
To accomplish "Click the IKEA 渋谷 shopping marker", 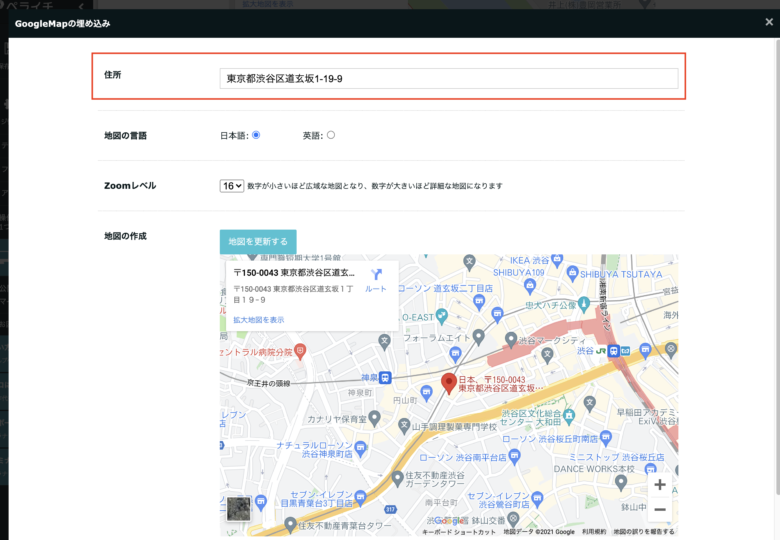I will tap(557, 259).
